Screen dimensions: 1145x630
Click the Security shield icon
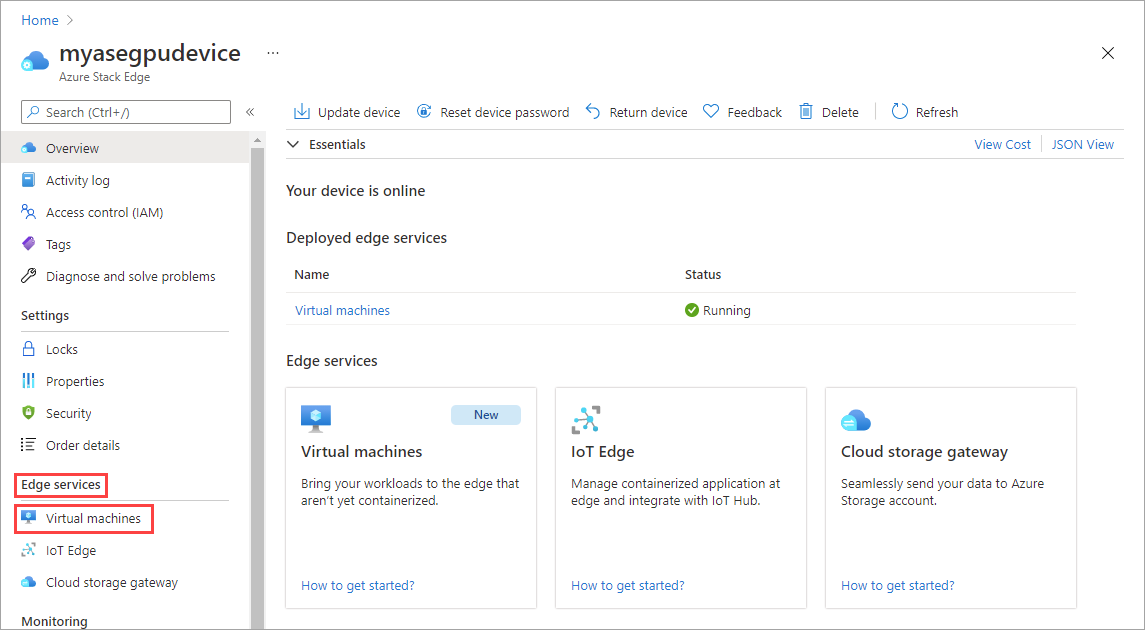28,413
